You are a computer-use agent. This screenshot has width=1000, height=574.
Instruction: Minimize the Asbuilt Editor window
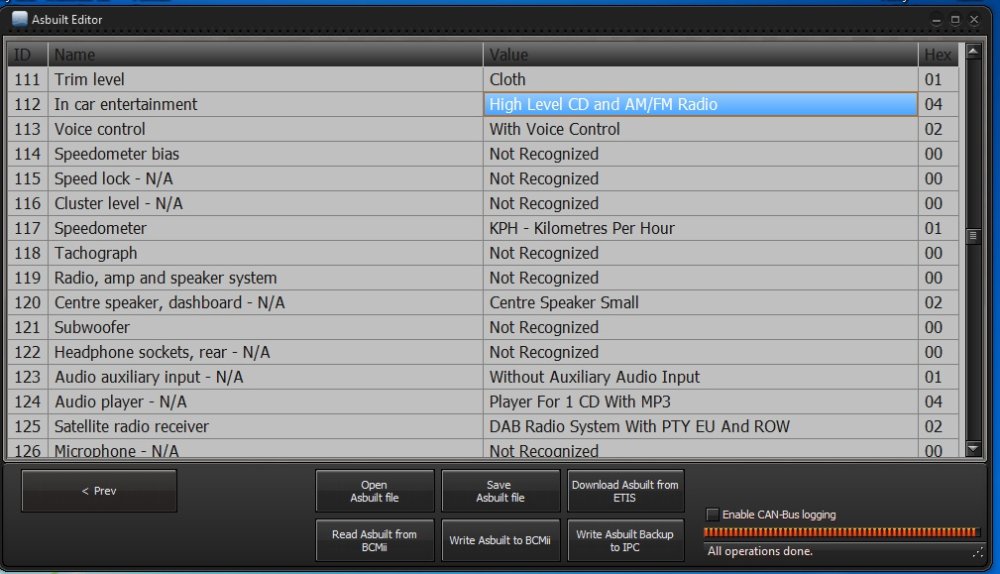937,19
